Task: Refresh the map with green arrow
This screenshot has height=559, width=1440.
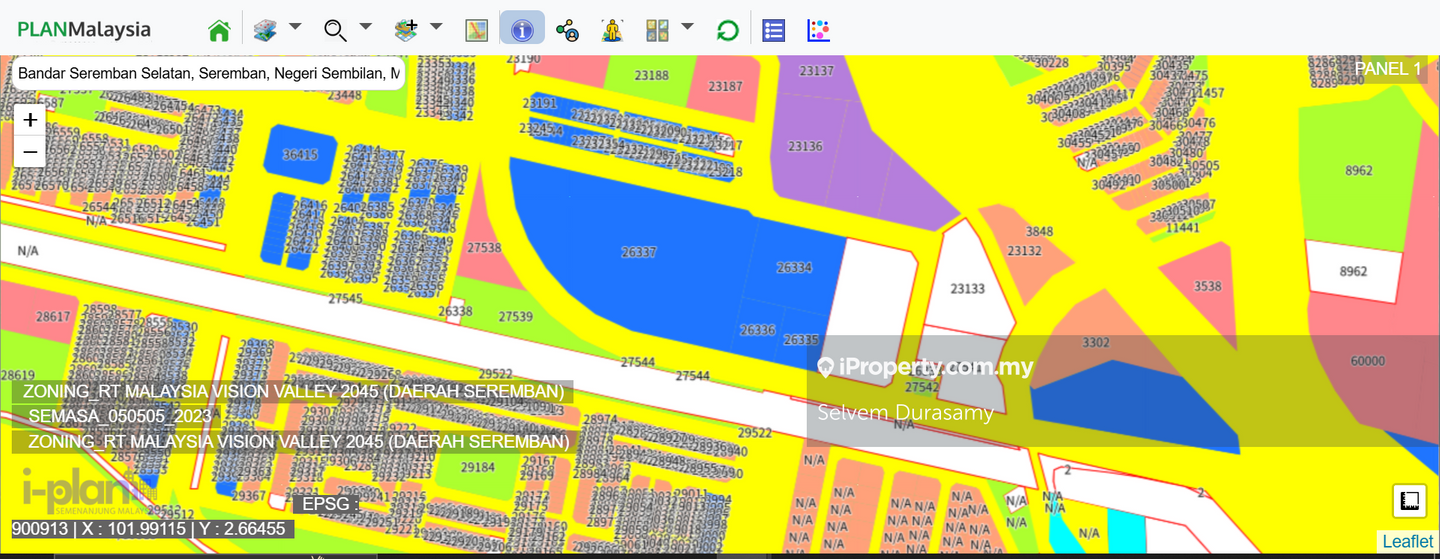Action: (x=727, y=30)
